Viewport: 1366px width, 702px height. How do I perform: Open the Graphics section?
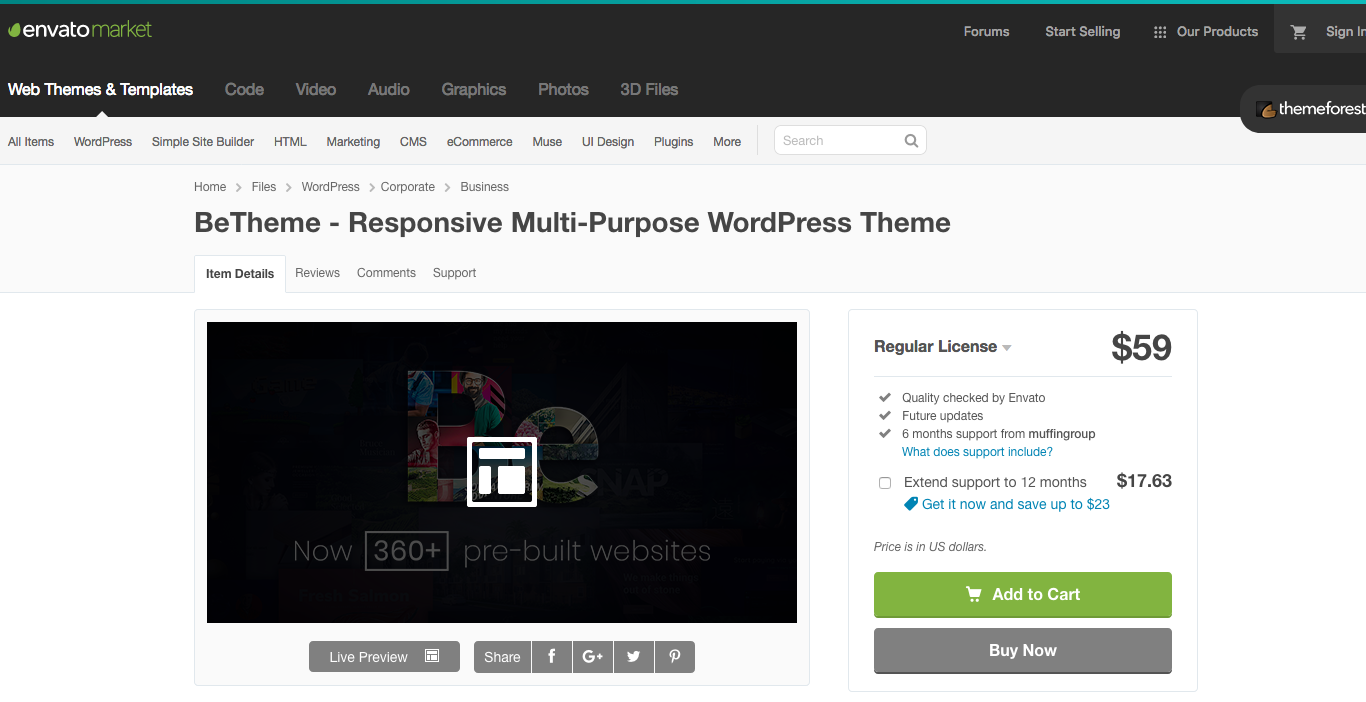coord(474,90)
